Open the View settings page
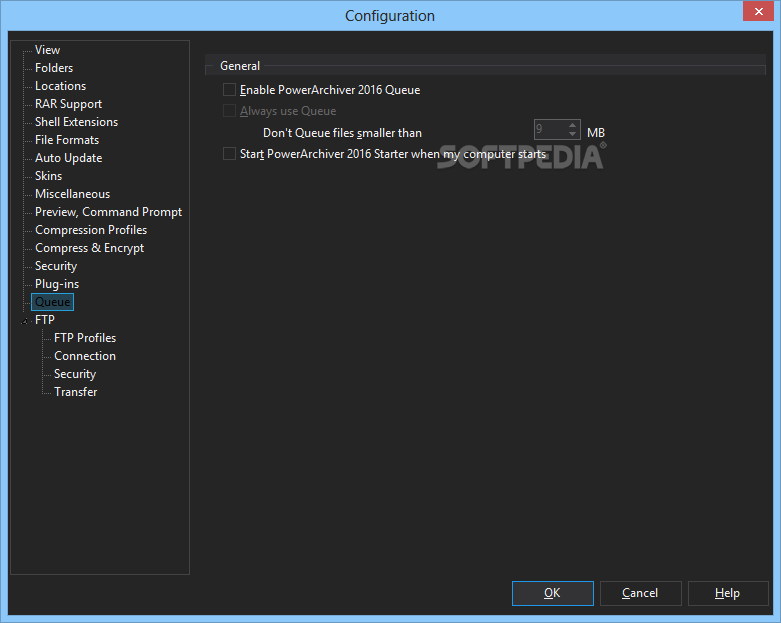 (x=47, y=50)
